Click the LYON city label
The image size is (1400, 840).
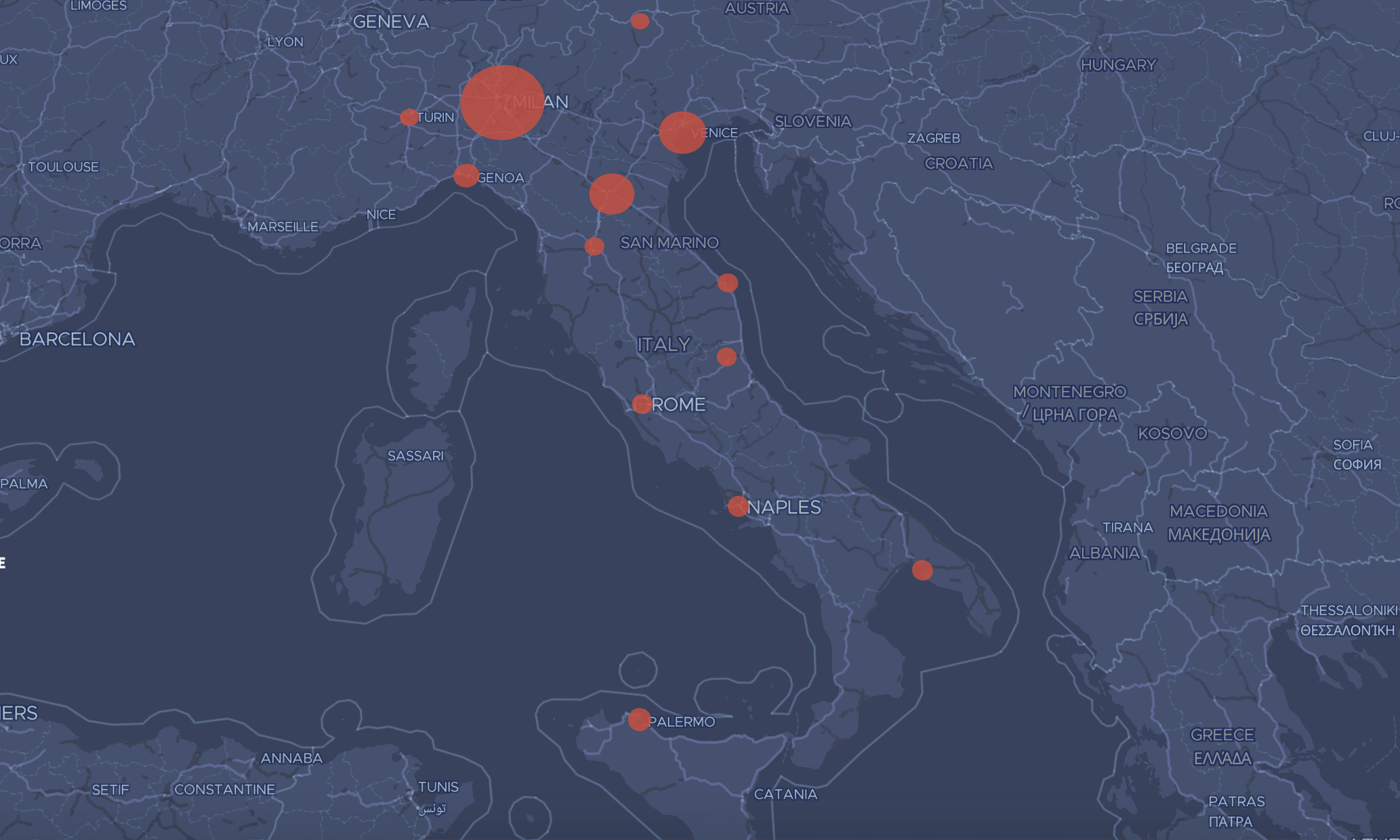(285, 42)
